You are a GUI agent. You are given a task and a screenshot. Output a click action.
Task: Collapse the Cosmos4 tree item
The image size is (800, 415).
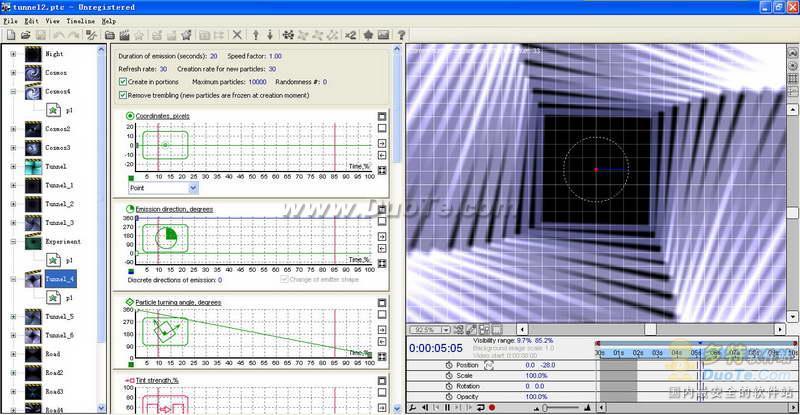pos(13,91)
